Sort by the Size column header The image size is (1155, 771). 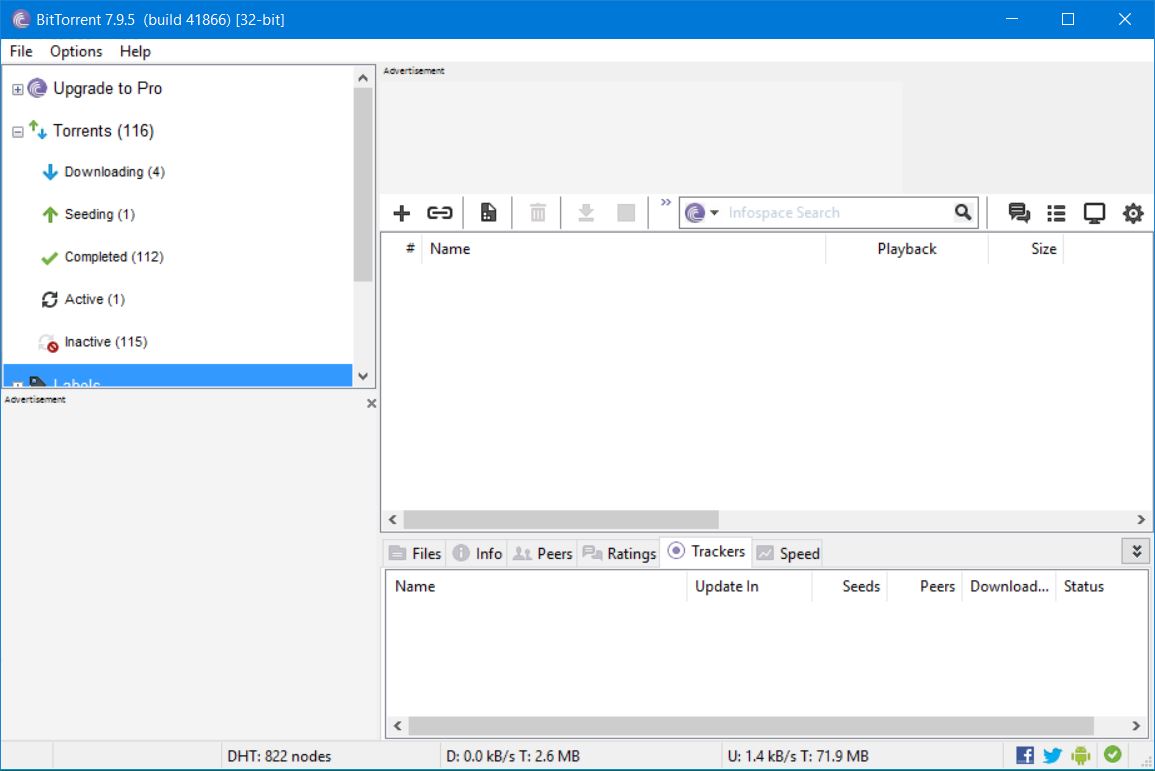pos(1025,248)
